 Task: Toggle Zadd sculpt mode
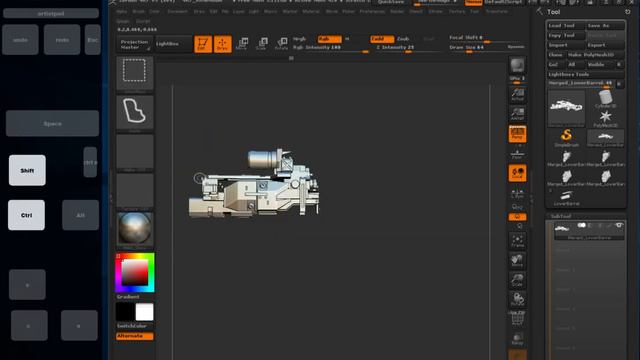click(382, 39)
